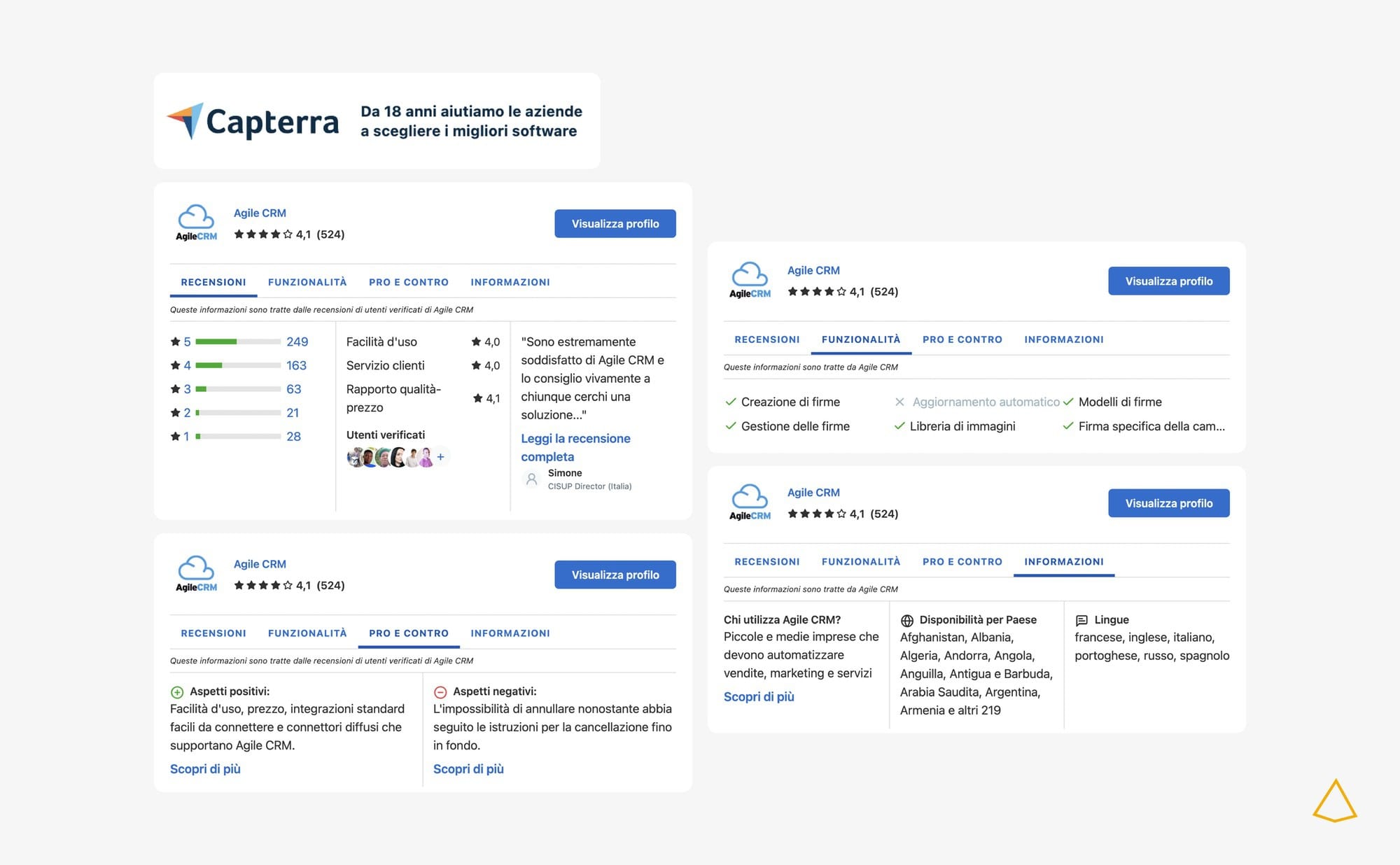Click the 249 count for five-star reviews

[297, 342]
